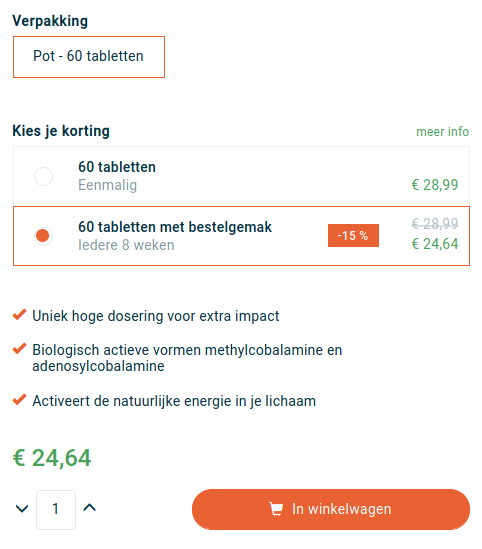The width and height of the screenshot is (482, 549).
Task: Select the 'Eenmalig' radio button
Action: [x=43, y=176]
